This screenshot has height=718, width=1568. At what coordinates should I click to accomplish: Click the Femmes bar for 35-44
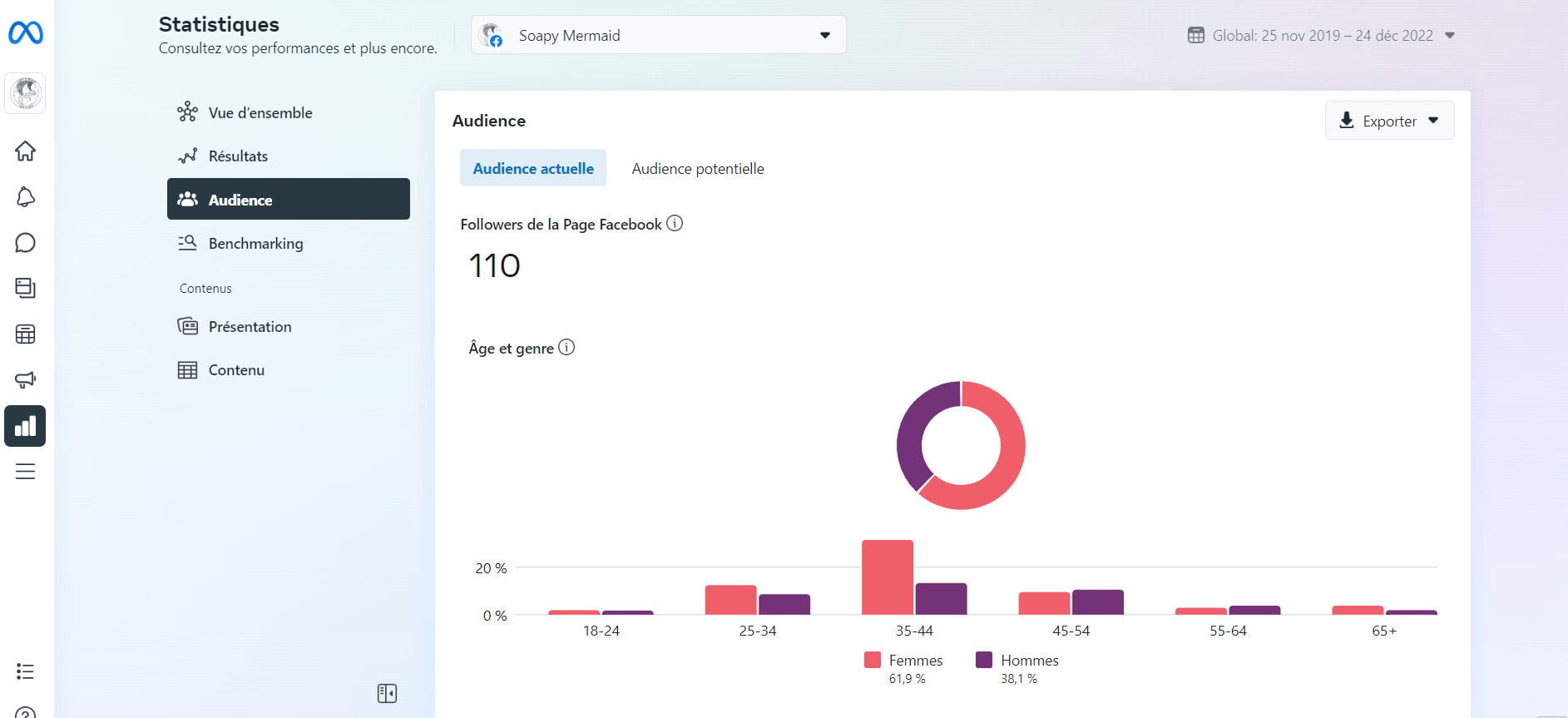[x=888, y=577]
